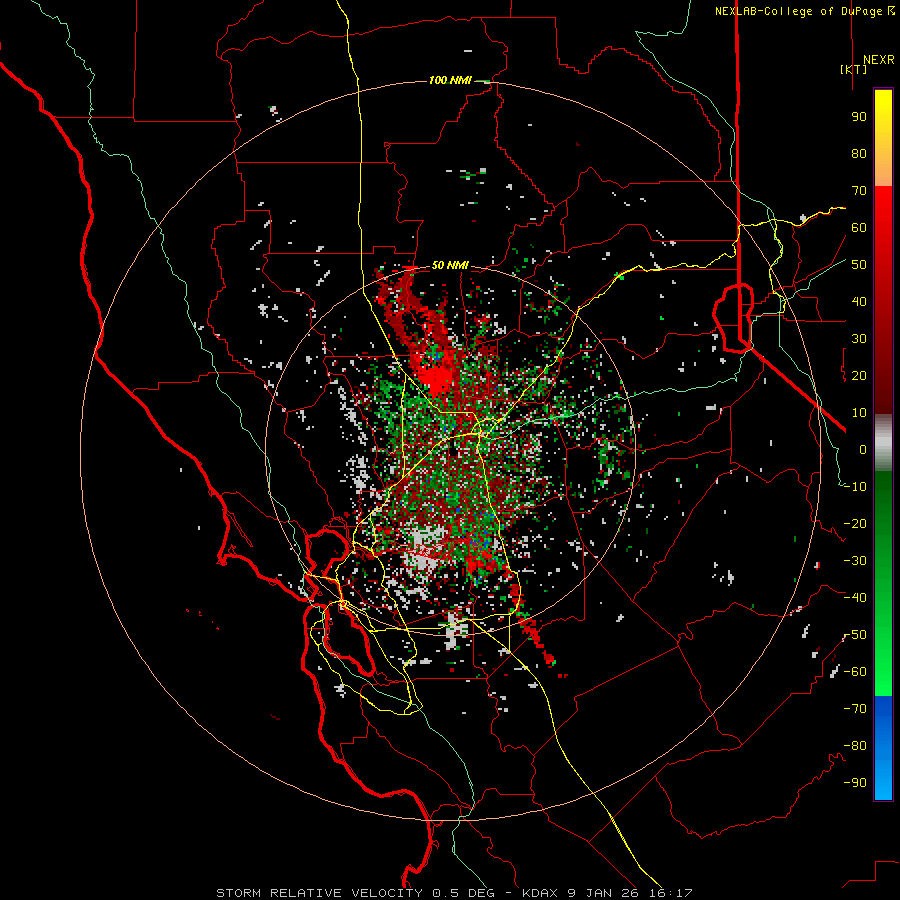Click the -80 value on the velocity scale
The width and height of the screenshot is (900, 900).
tap(855, 746)
